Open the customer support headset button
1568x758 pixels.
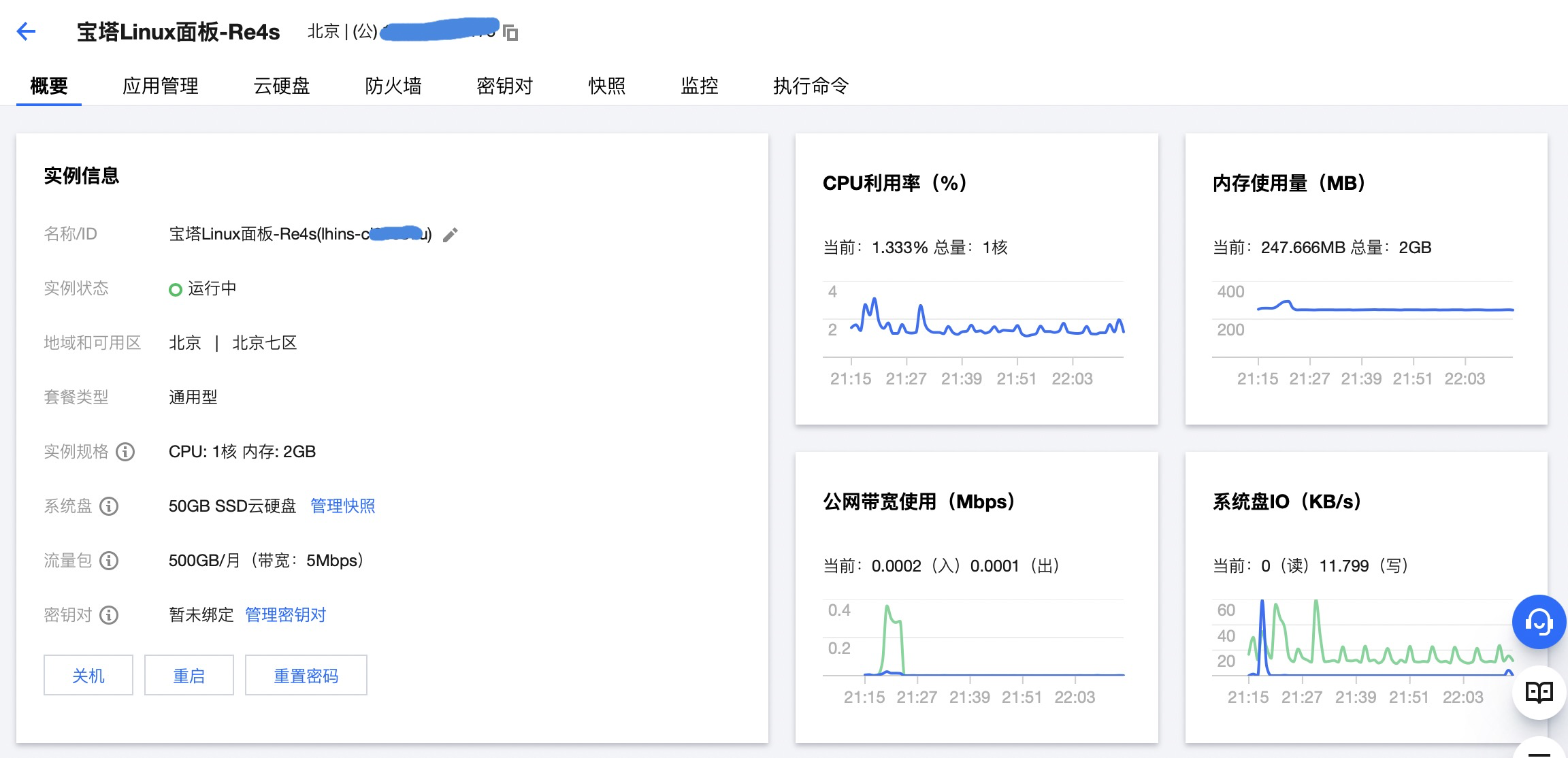coord(1539,622)
